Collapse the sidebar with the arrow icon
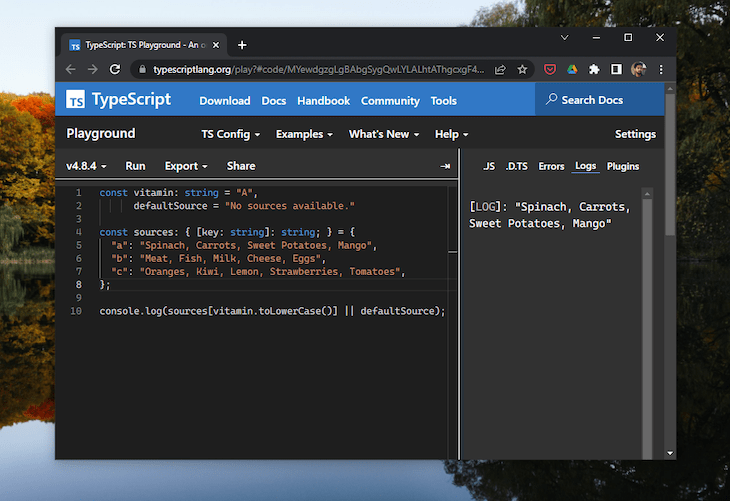Image resolution: width=730 pixels, height=501 pixels. [x=445, y=166]
